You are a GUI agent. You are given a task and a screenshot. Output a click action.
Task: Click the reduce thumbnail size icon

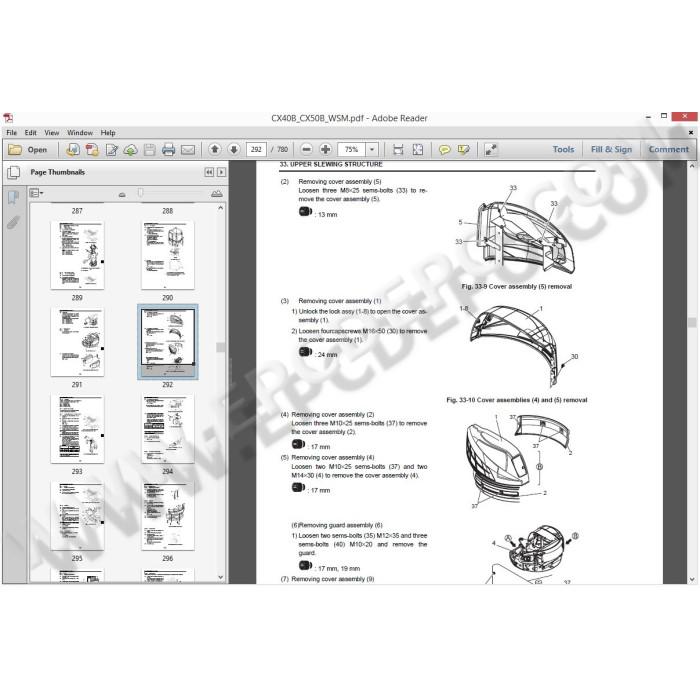pos(122,195)
